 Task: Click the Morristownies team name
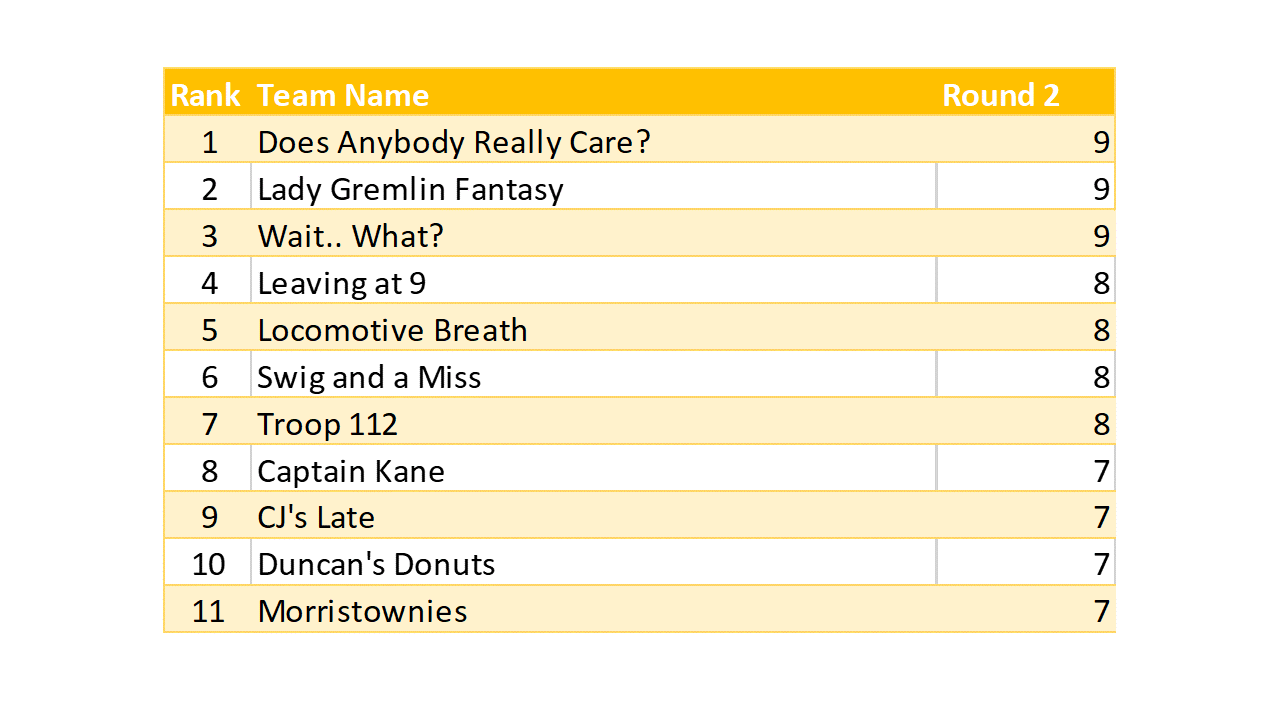(362, 611)
